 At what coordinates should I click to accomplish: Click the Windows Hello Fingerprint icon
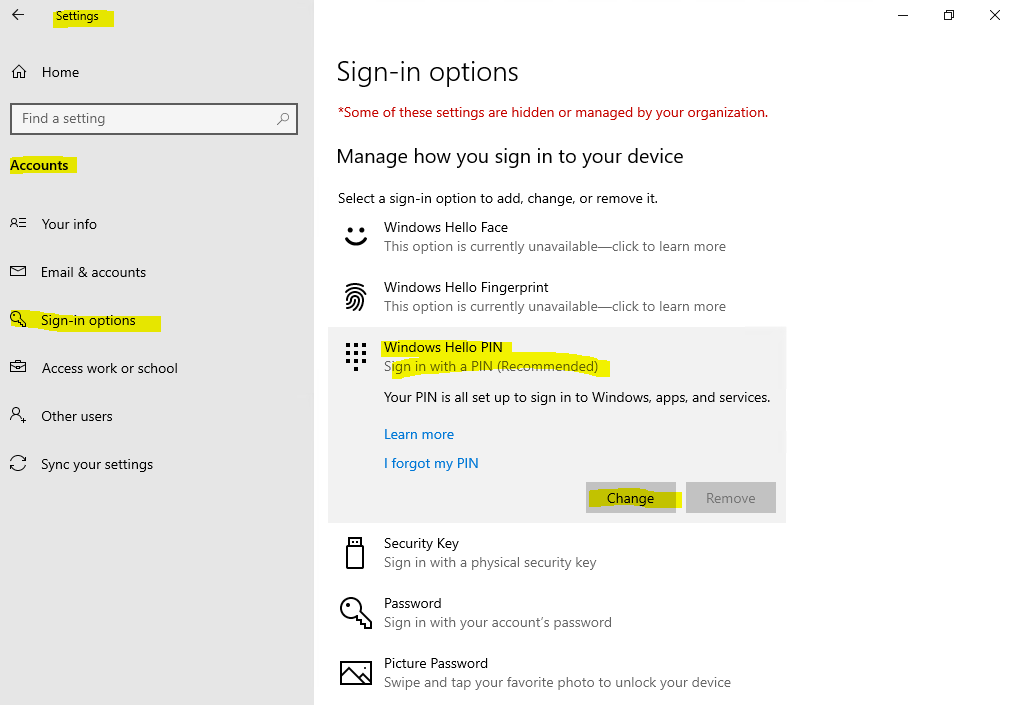355,297
